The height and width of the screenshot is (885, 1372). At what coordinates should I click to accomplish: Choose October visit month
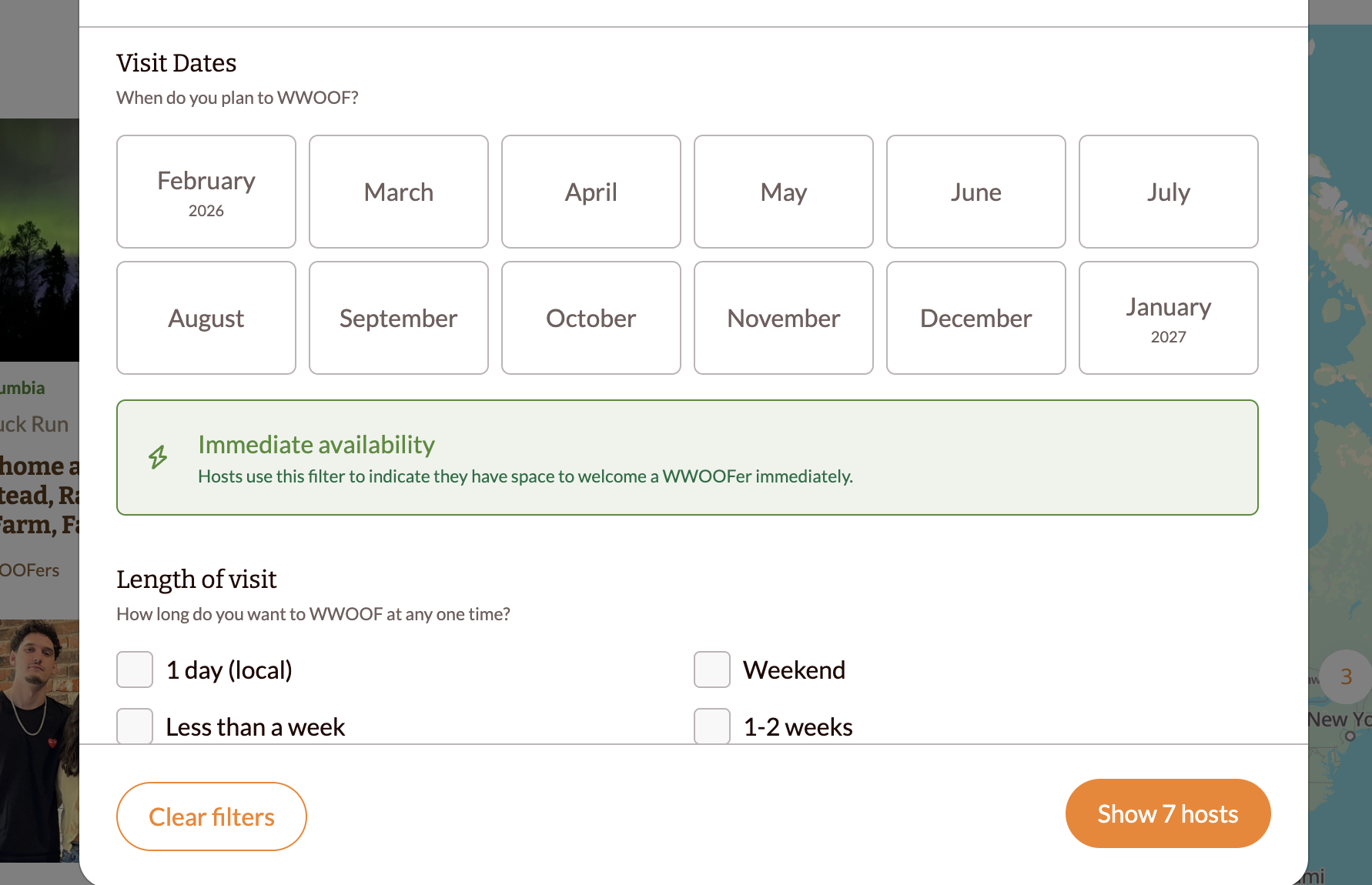pos(591,318)
